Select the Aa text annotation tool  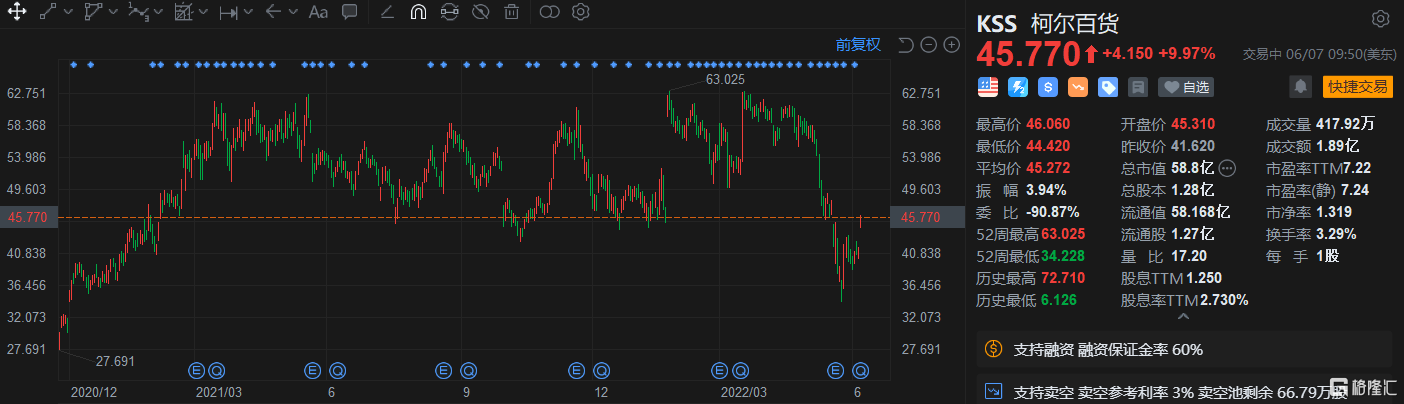(x=318, y=13)
